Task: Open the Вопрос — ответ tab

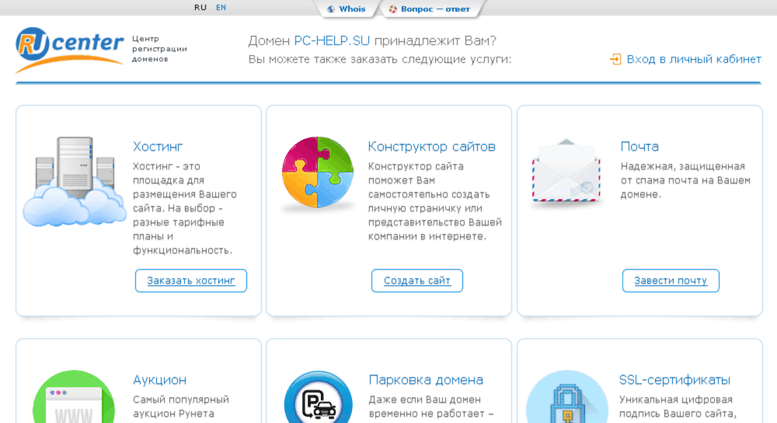Action: tap(430, 9)
